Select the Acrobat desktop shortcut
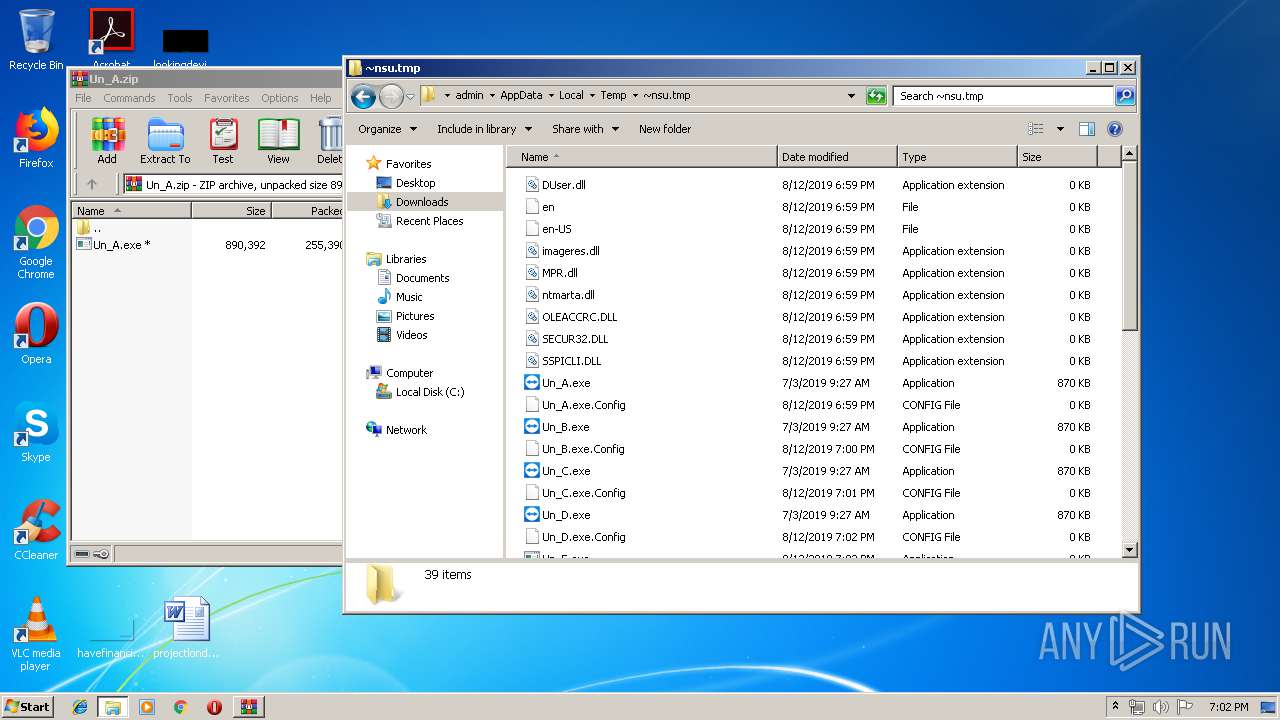The width and height of the screenshot is (1280, 720). click(111, 40)
